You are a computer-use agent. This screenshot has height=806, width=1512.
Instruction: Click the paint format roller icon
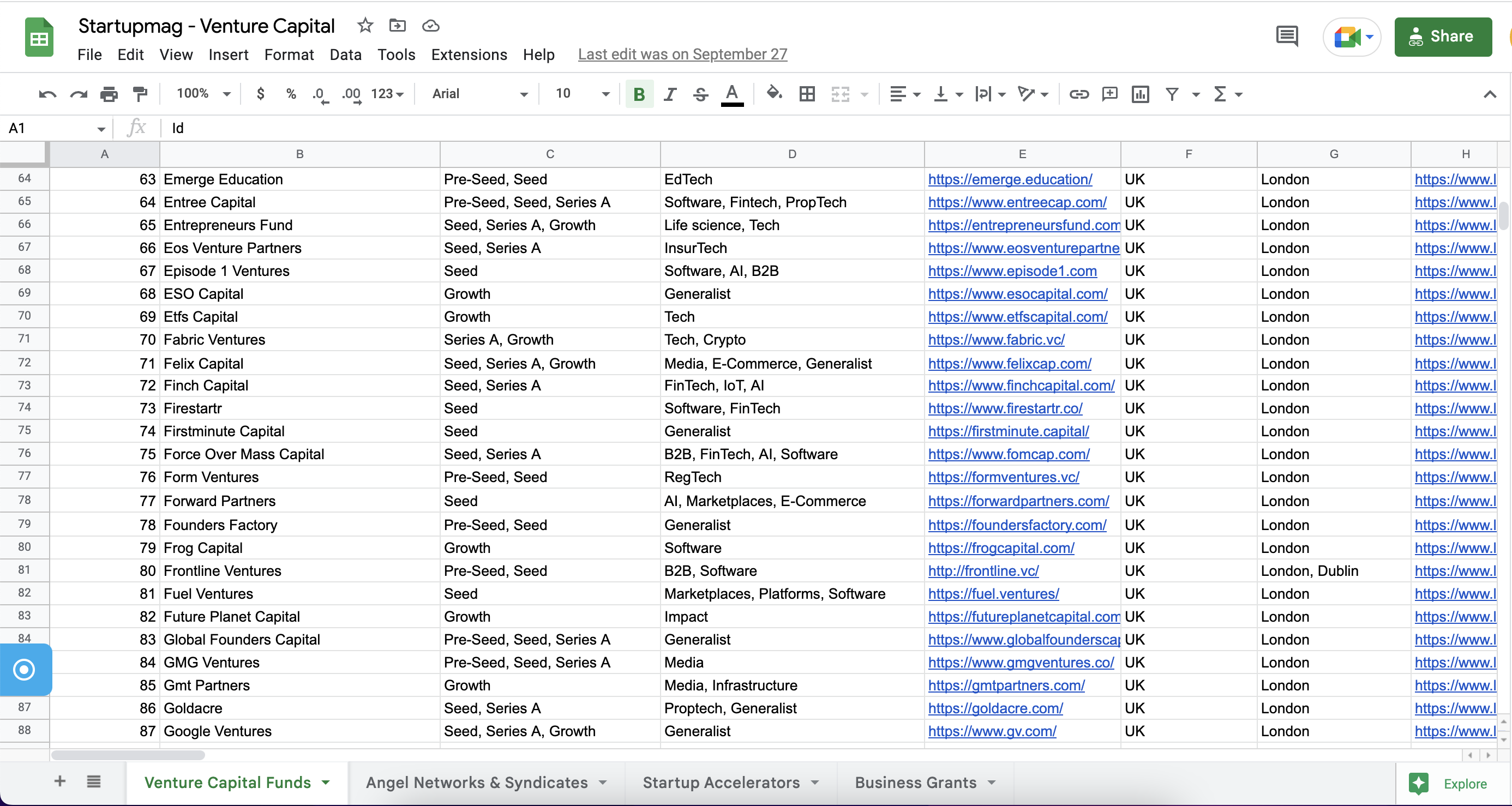click(x=140, y=94)
